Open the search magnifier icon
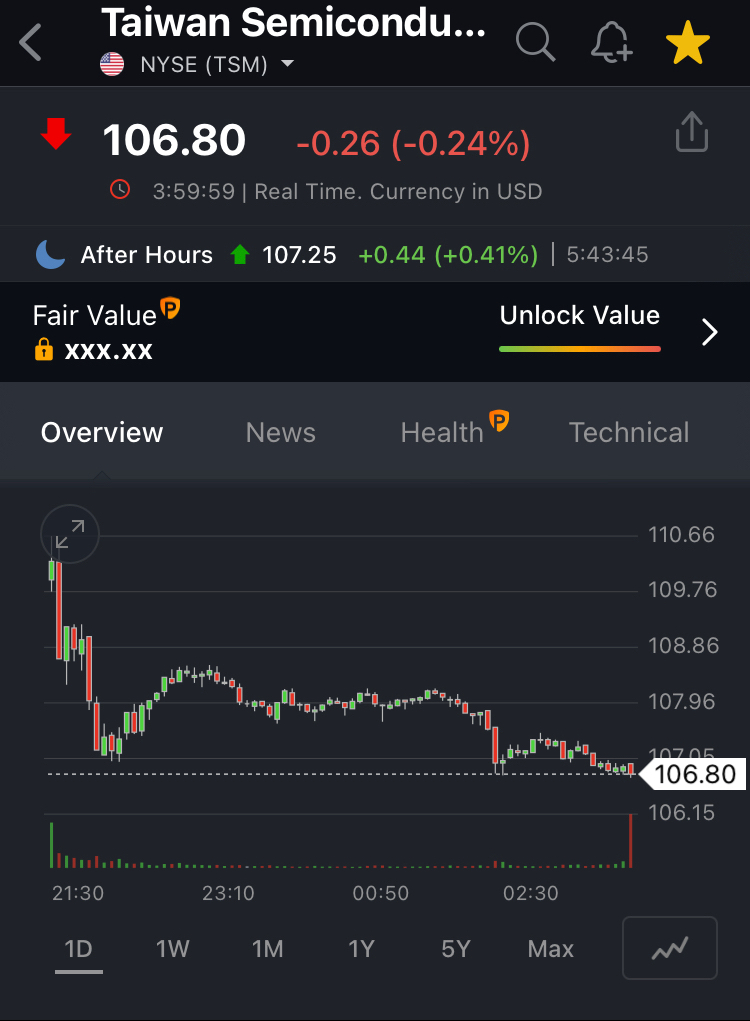The width and height of the screenshot is (750, 1021). coord(535,42)
